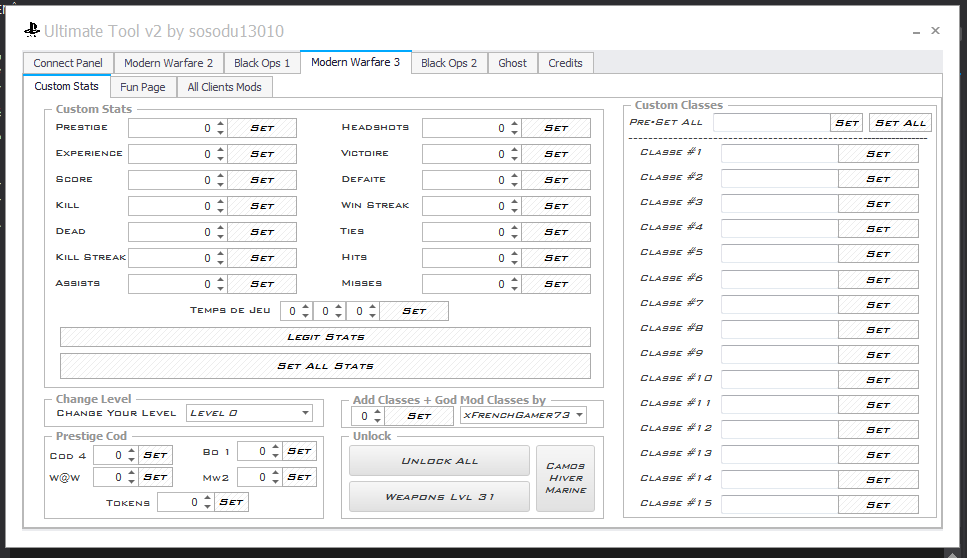Open the Credits tab

coord(566,63)
